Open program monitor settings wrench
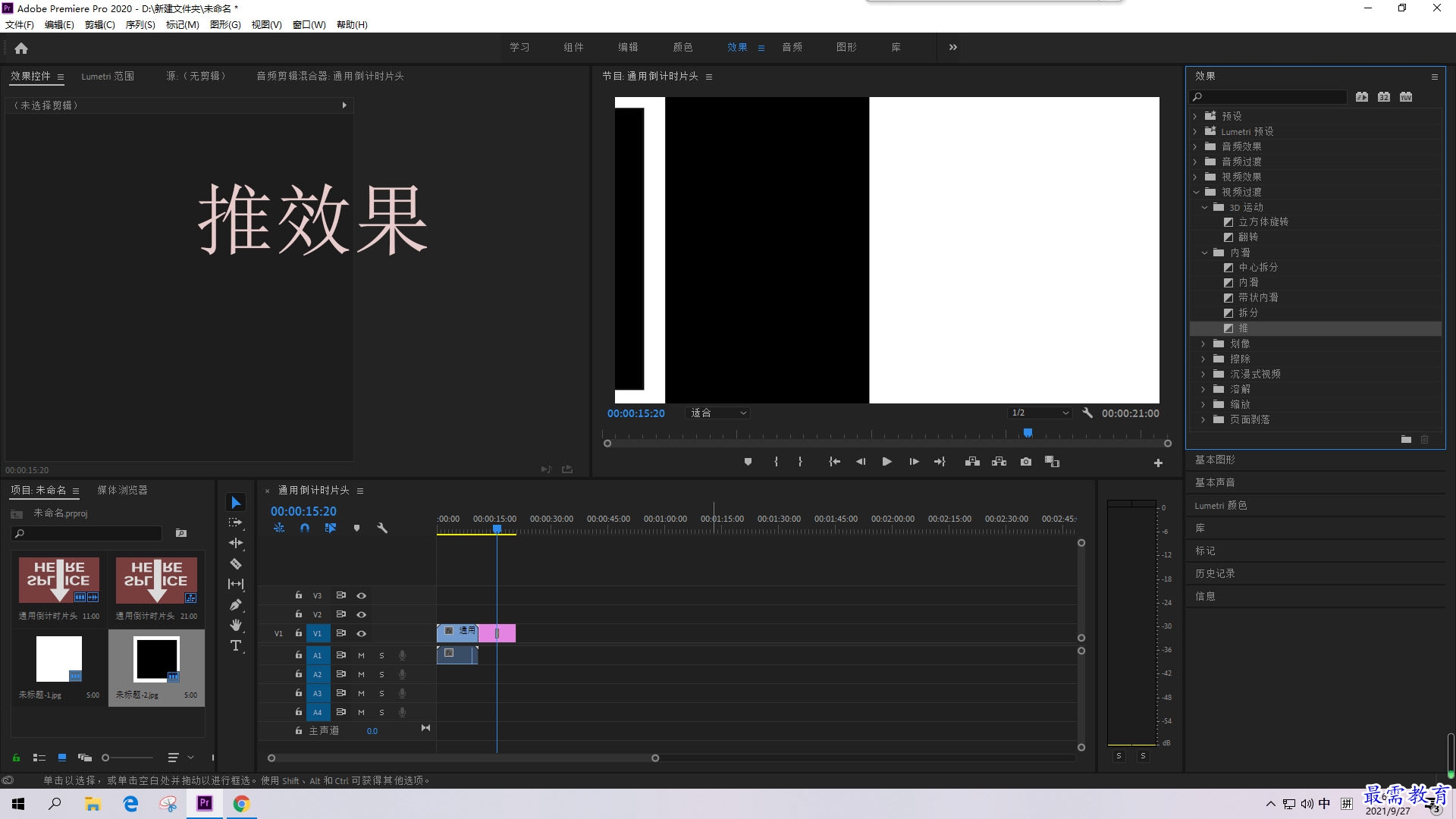 tap(1087, 413)
